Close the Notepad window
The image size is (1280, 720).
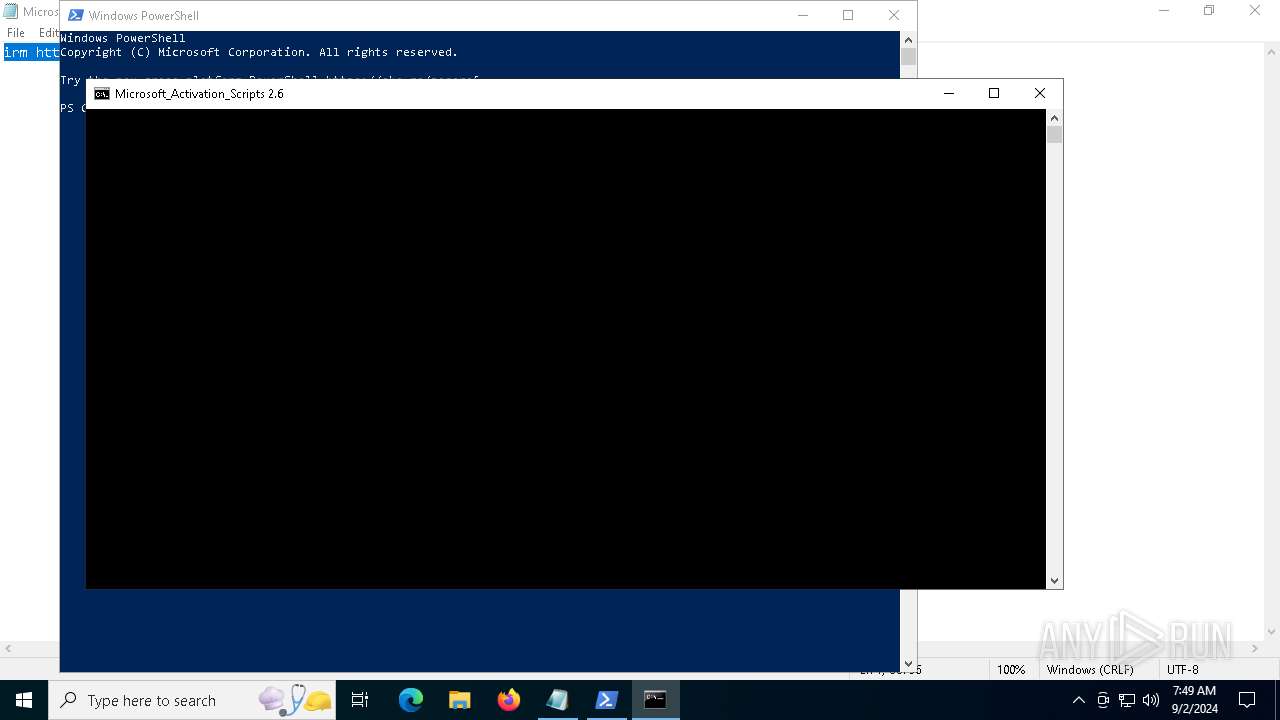pyautogui.click(x=1255, y=11)
